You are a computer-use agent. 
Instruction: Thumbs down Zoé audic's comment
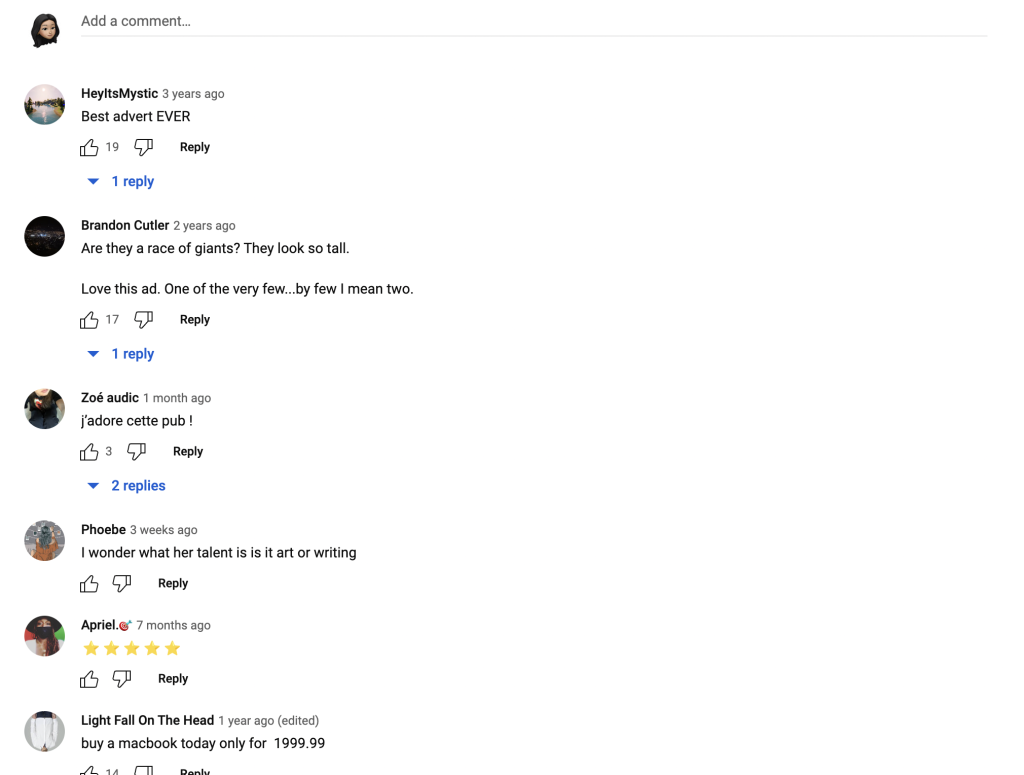136,452
